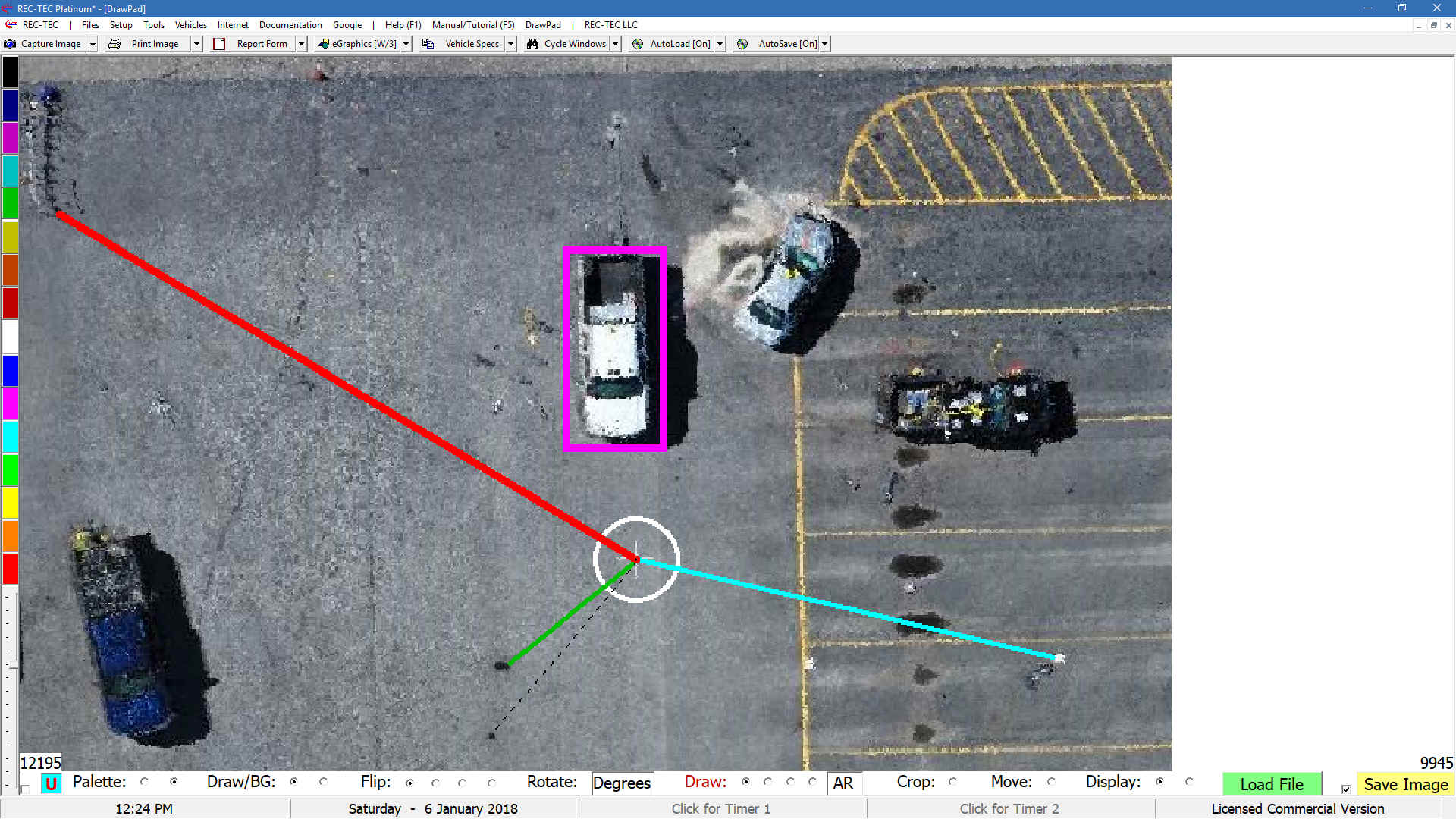Select the fourth Flip radio button

click(x=491, y=783)
